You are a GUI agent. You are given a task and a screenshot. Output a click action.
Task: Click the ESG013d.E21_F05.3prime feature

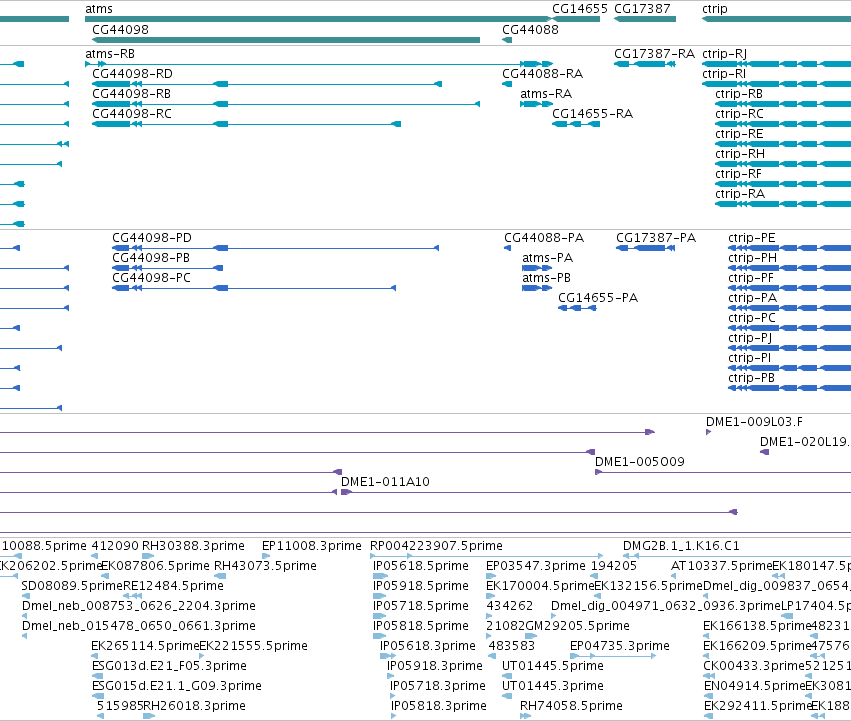click(x=97, y=676)
